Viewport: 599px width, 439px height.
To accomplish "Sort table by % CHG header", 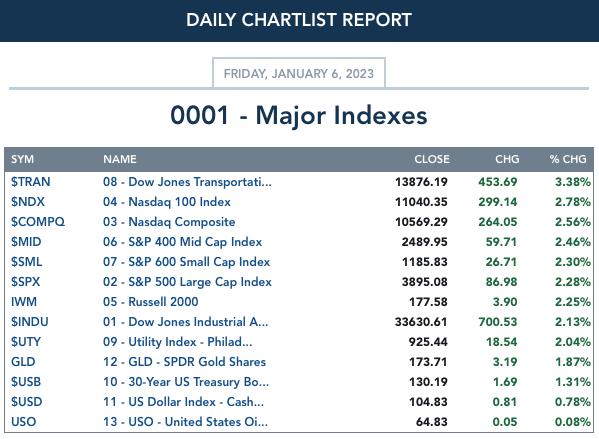I will (x=568, y=159).
